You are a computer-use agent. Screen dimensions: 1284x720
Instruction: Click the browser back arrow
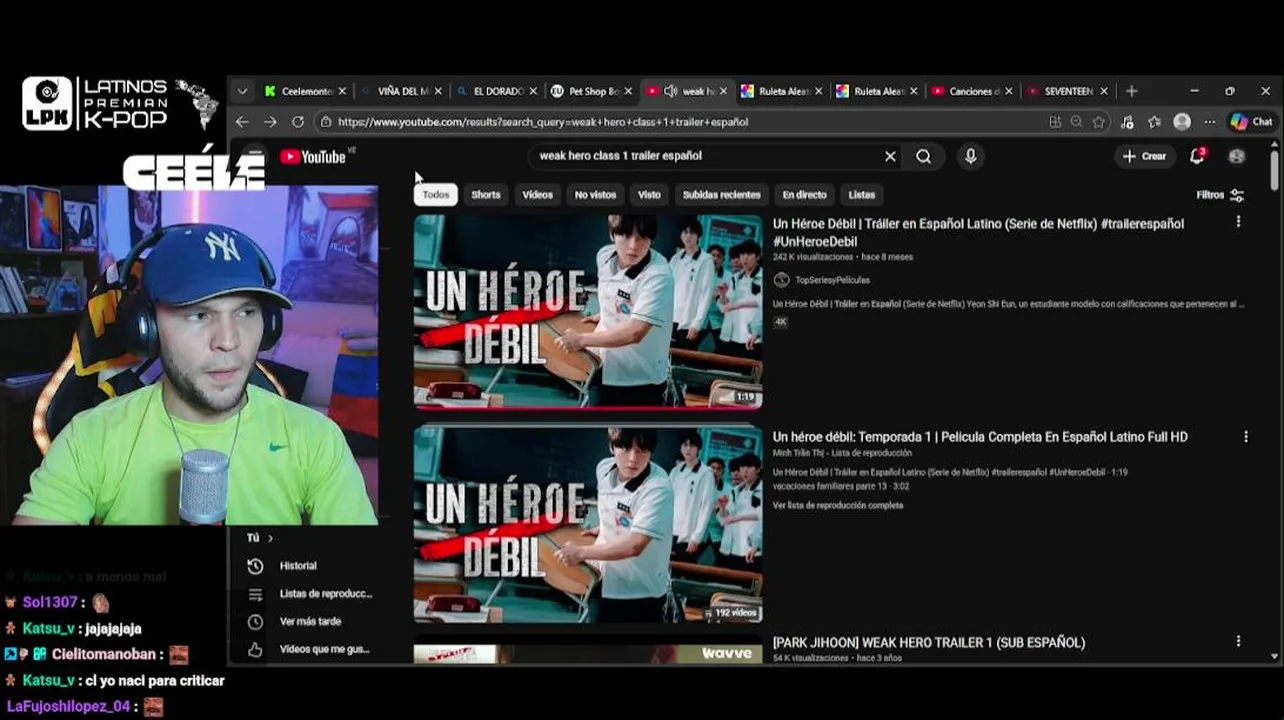coord(242,122)
